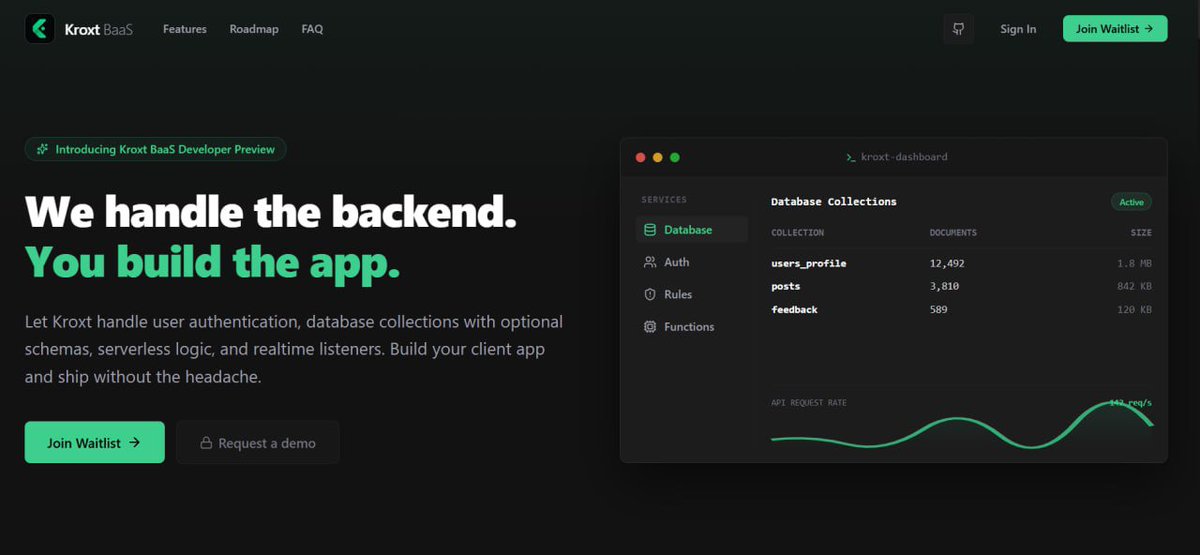Click the Kroxt logo icon

41,29
